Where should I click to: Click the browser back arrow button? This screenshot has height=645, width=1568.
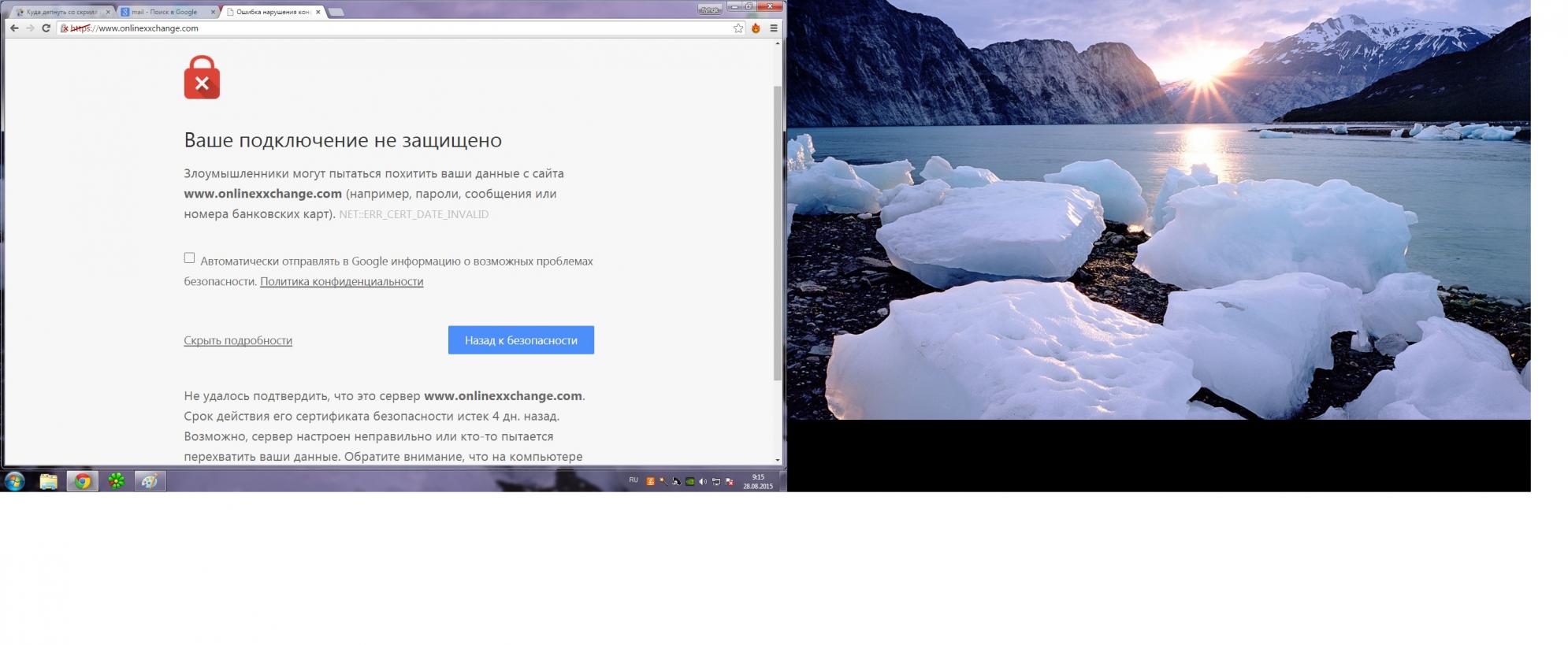[x=14, y=28]
